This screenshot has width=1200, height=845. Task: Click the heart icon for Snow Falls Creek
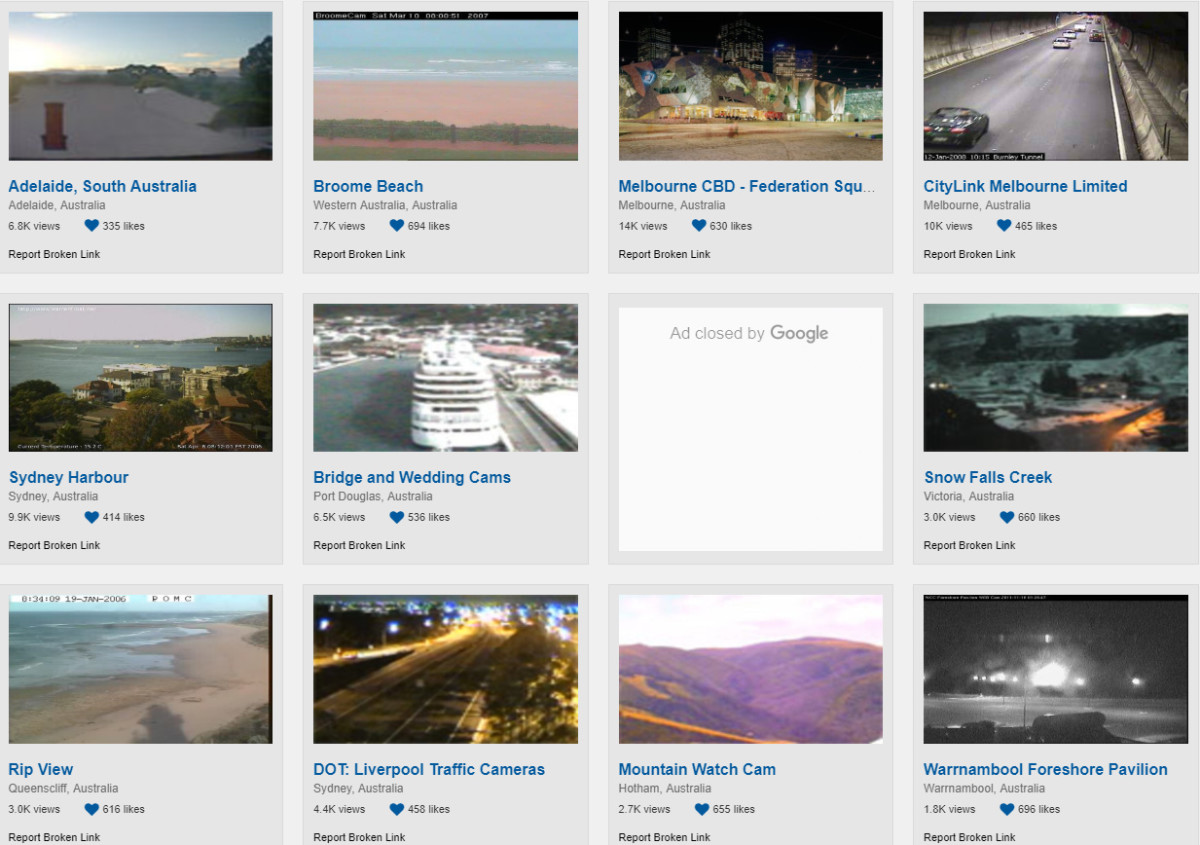point(1006,517)
